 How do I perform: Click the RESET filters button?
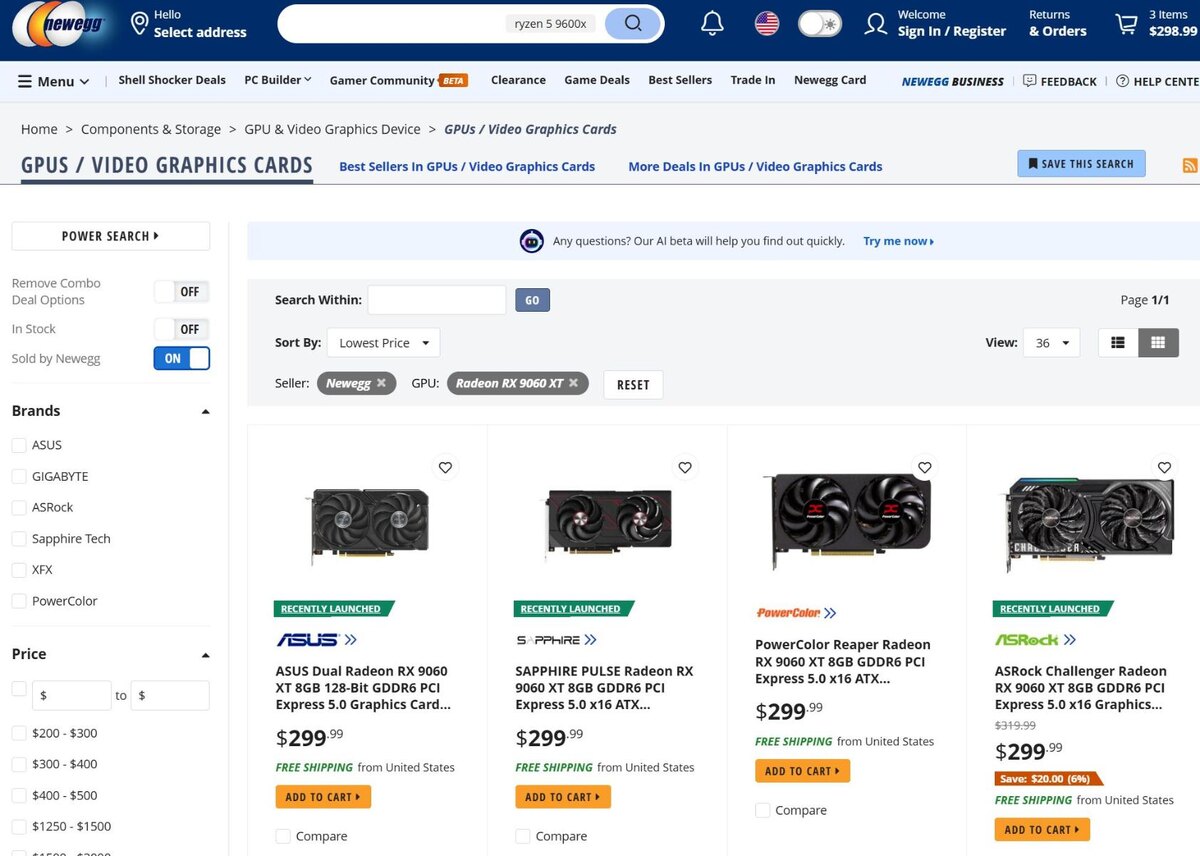pyautogui.click(x=633, y=384)
